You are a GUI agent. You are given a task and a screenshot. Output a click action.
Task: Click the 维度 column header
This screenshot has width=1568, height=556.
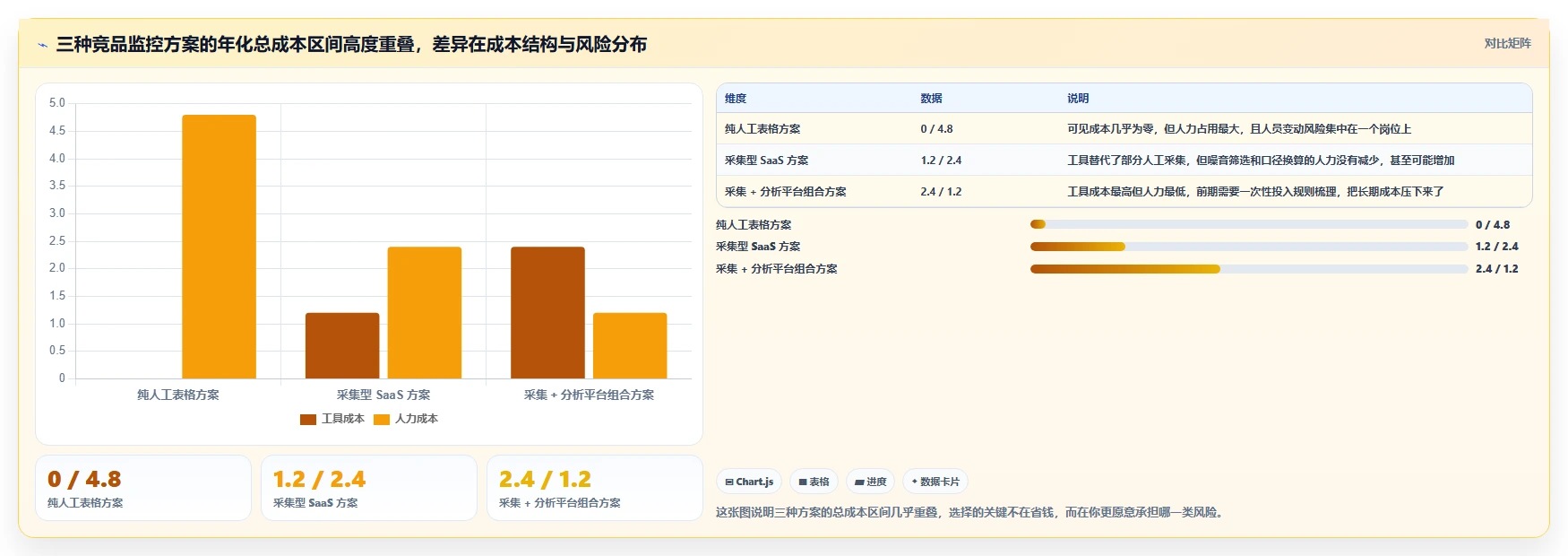[x=736, y=99]
